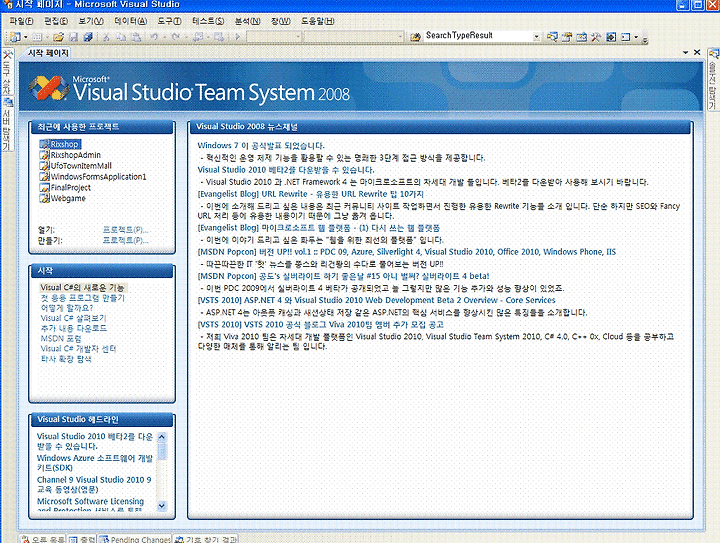Open the New Project icon's dropdown arrow
Image resolution: width=720 pixels, height=543 pixels.
tap(26, 37)
